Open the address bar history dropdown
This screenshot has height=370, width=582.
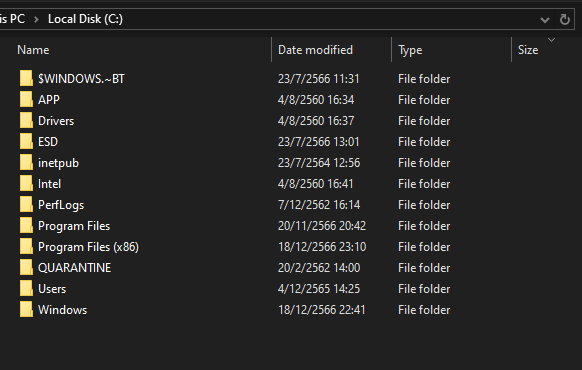click(545, 20)
